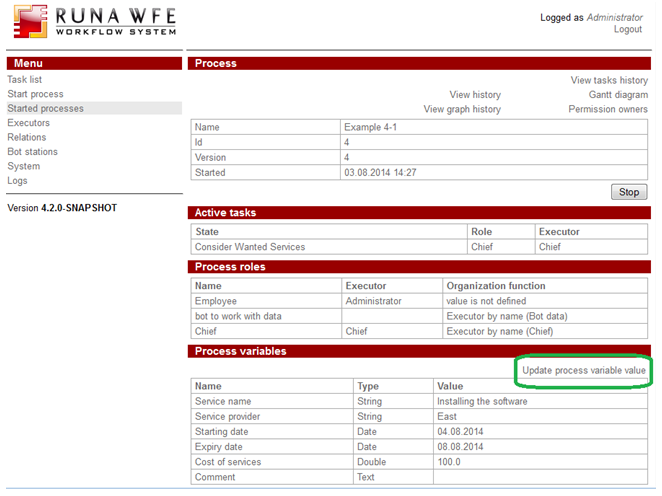Open the Permission owners link
This screenshot has height=496, width=662.
click(607, 110)
